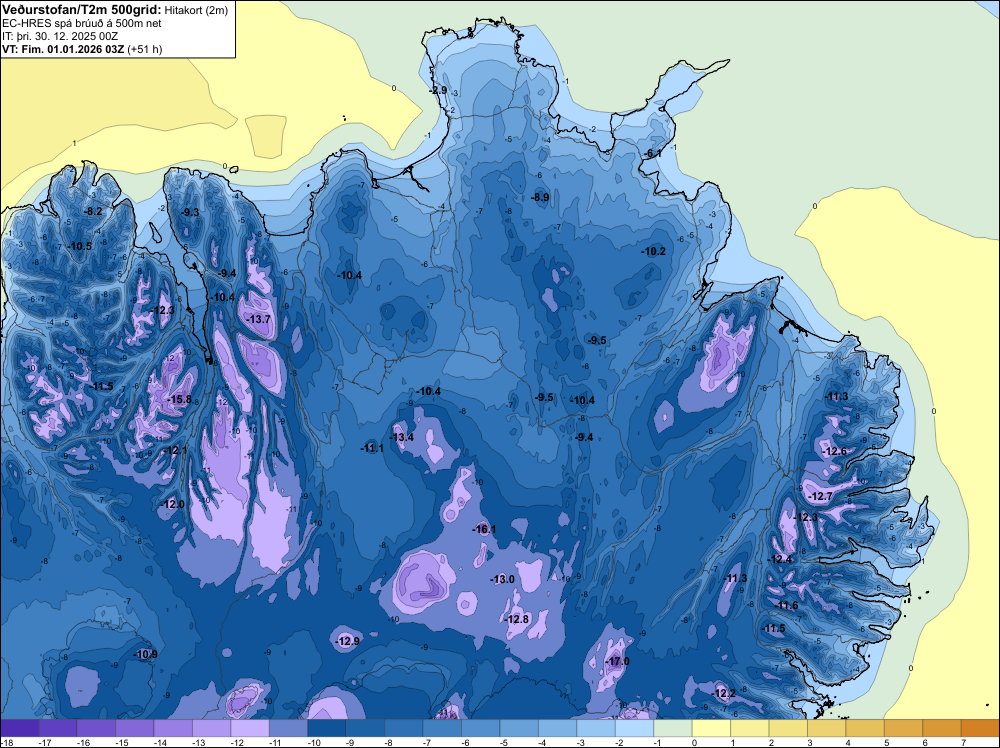
Task: Pick the yellow legend swatch between 0 and 1
Action: pos(711,728)
